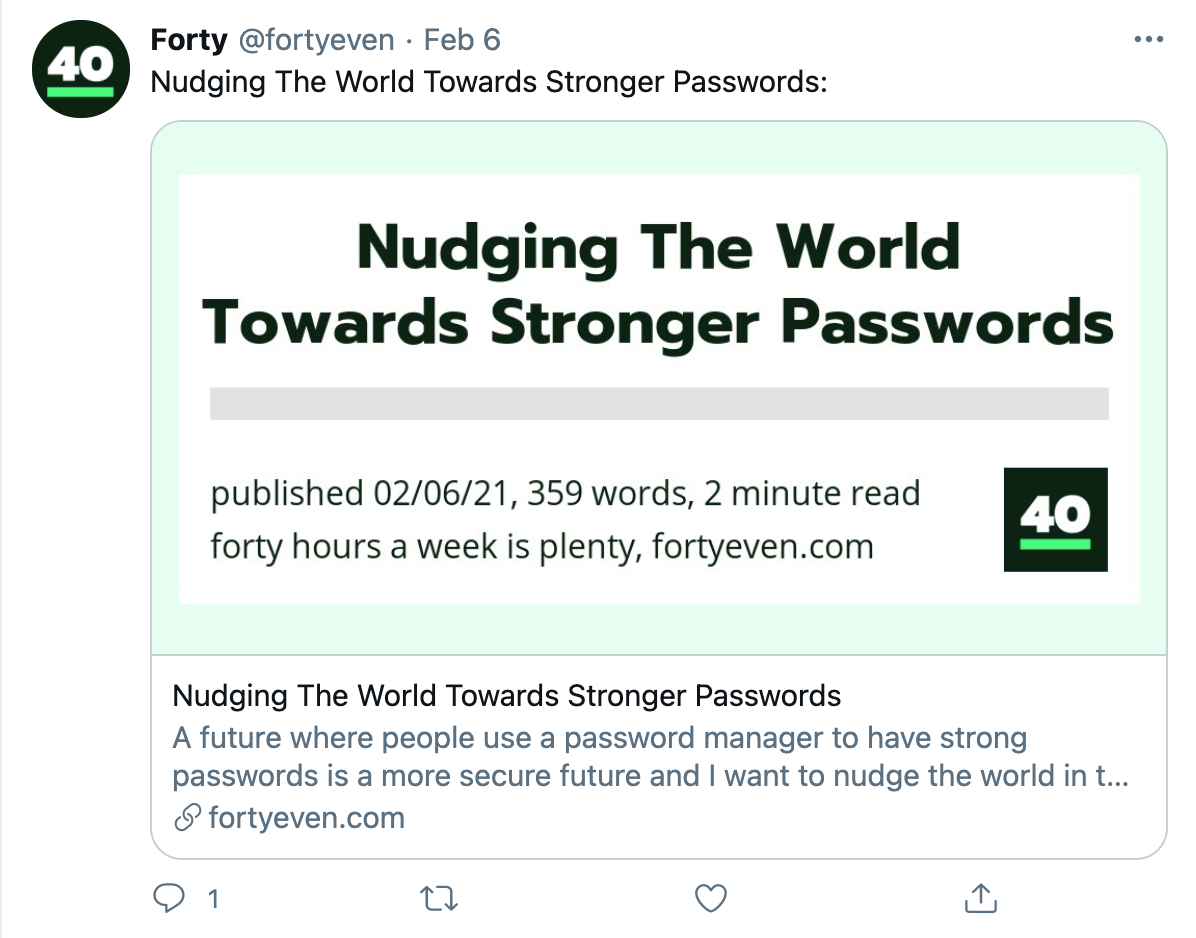1196x938 pixels.
Task: Click fortyeven.com domain in the card
Action: 307,818
